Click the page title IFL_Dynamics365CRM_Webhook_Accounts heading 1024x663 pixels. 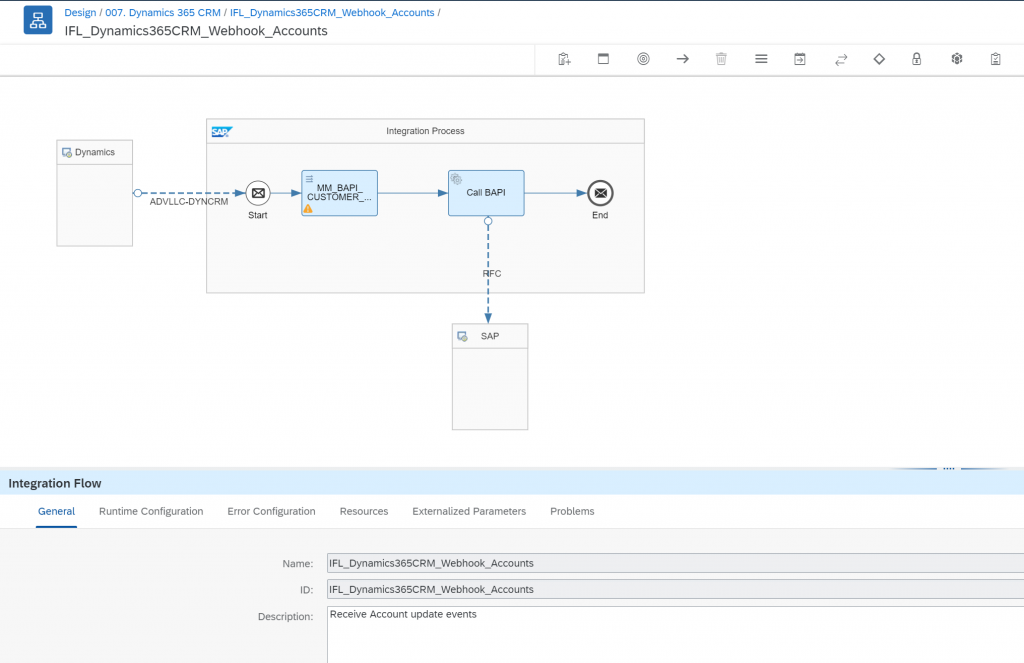196,31
